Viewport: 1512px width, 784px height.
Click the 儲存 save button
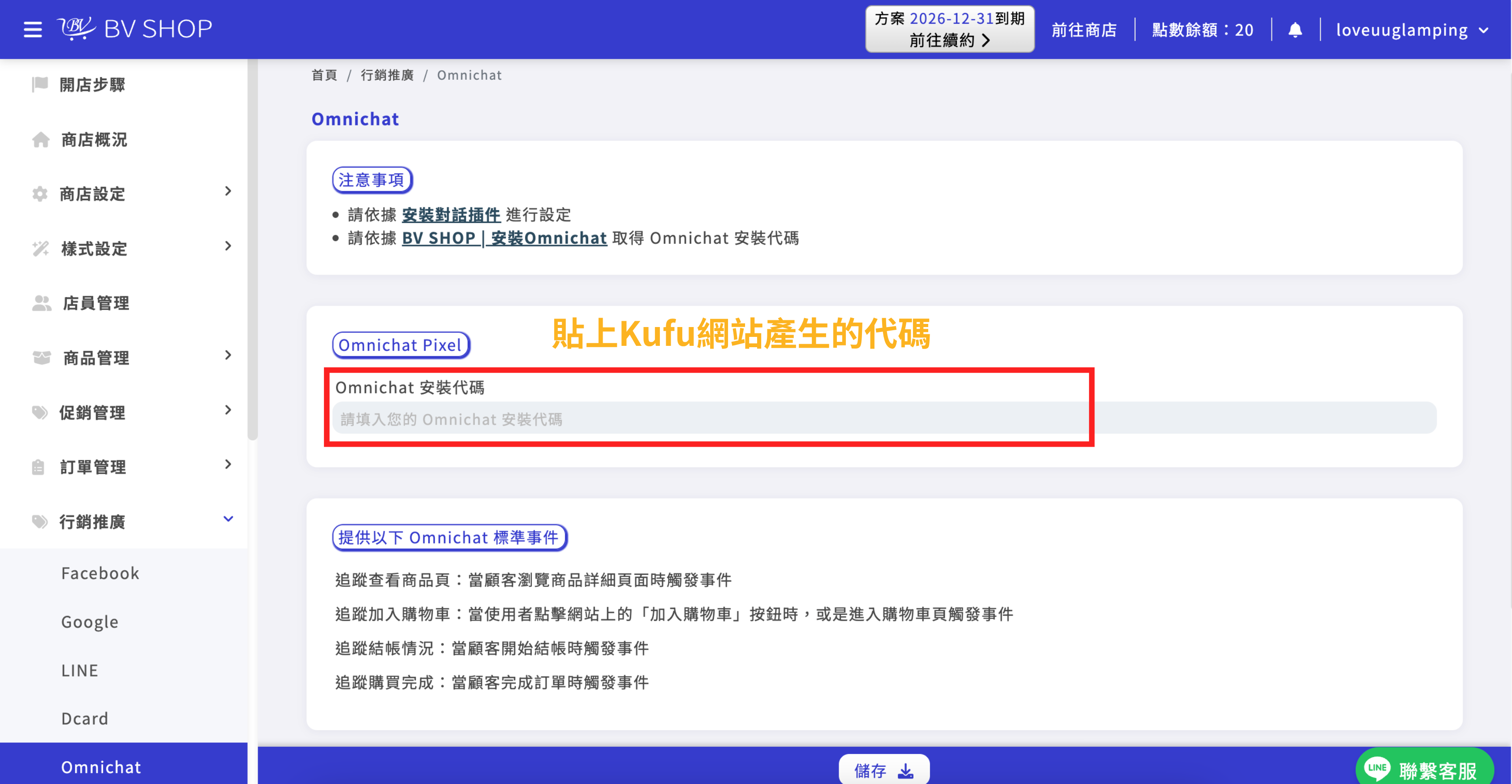tap(883, 769)
